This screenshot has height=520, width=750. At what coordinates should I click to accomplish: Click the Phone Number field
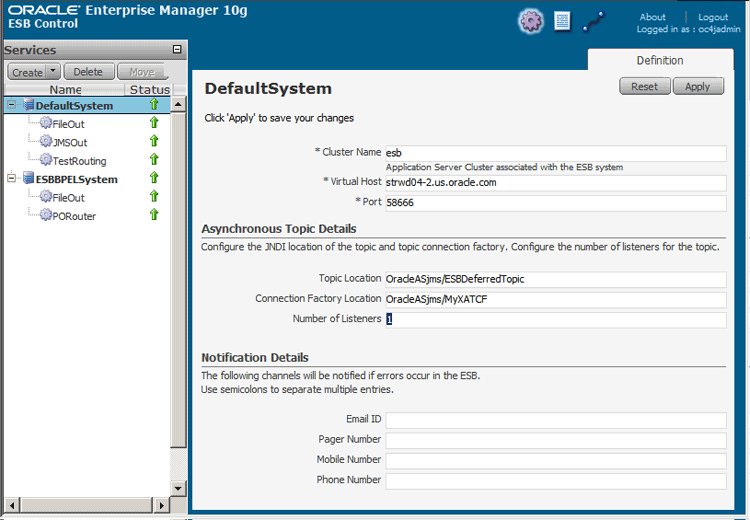(556, 481)
